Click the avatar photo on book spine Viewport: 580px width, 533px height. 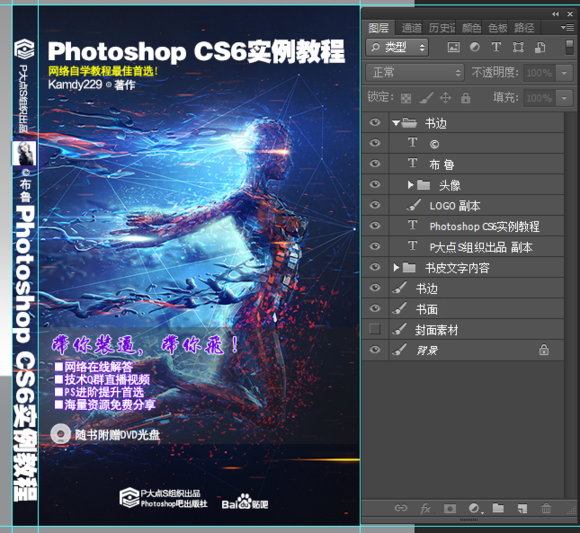(24, 153)
